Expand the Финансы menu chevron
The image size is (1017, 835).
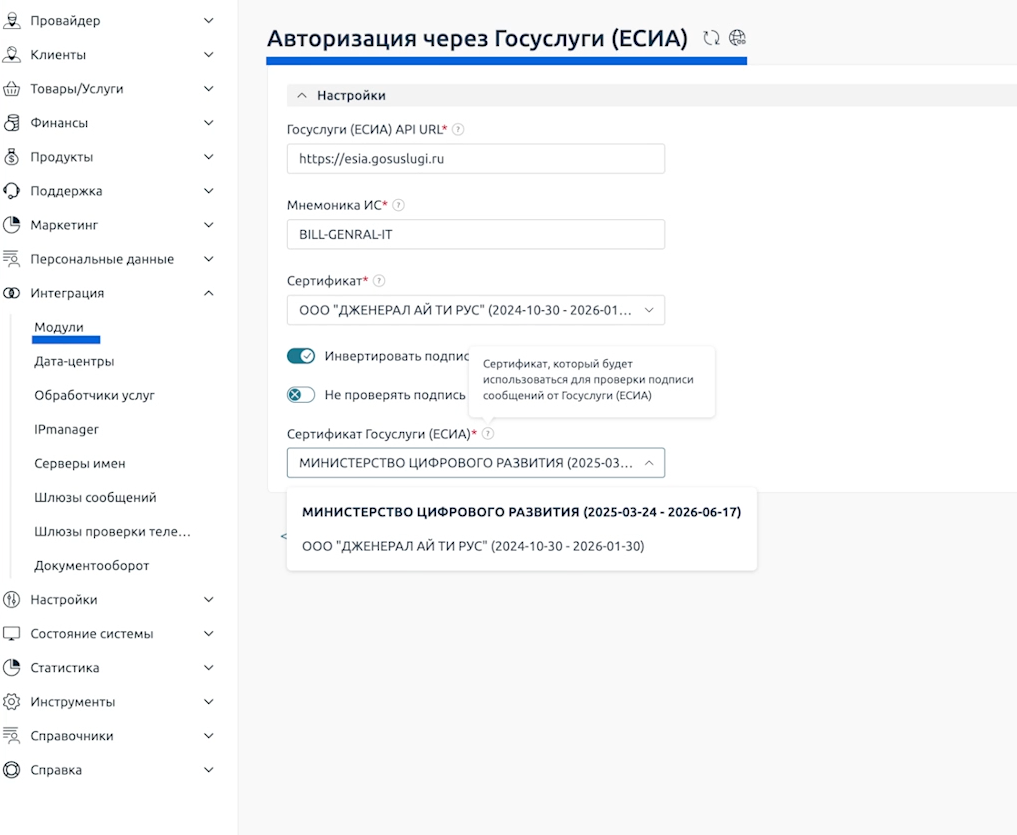pyautogui.click(x=209, y=123)
